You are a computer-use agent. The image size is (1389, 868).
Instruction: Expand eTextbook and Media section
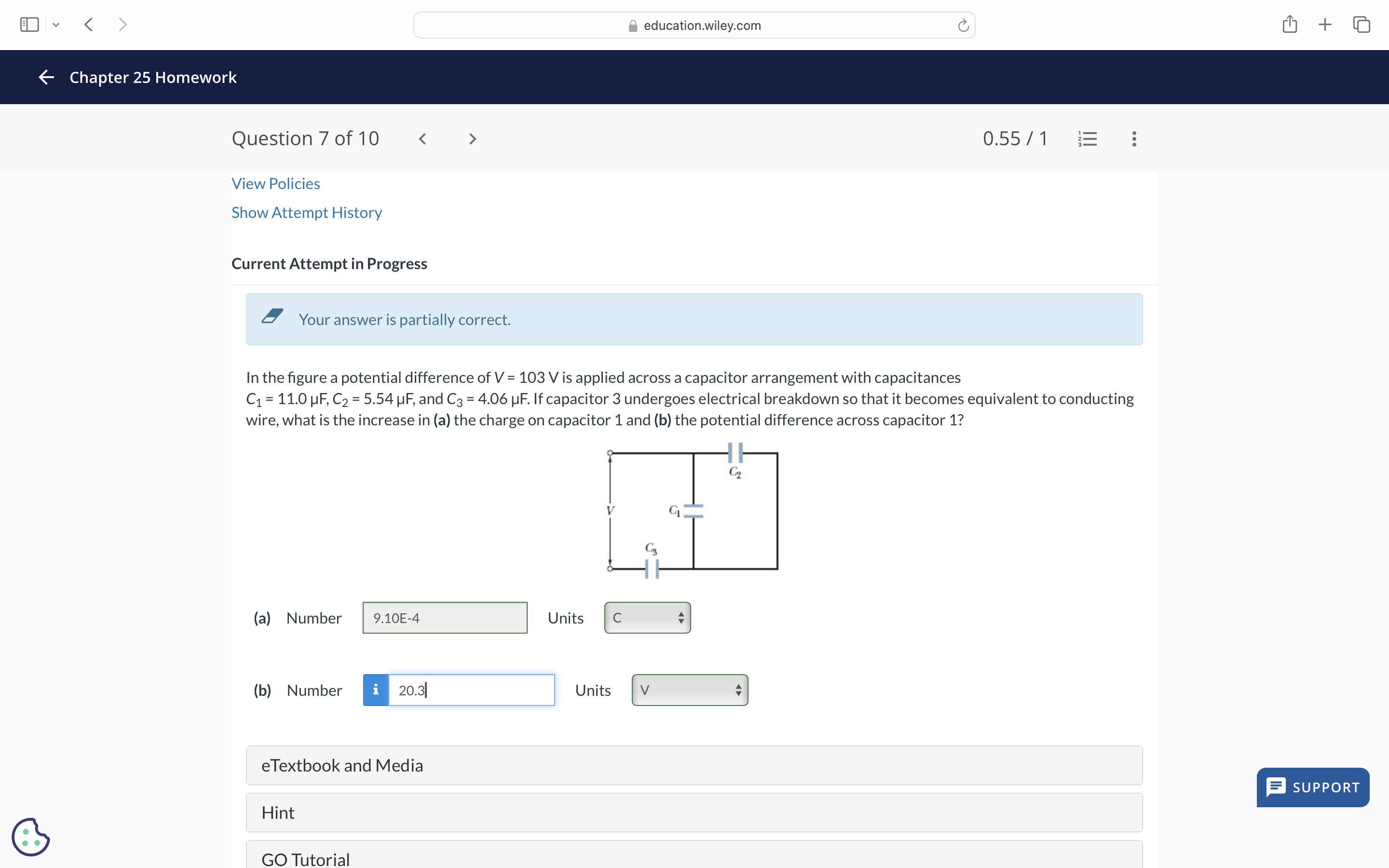[x=694, y=765]
